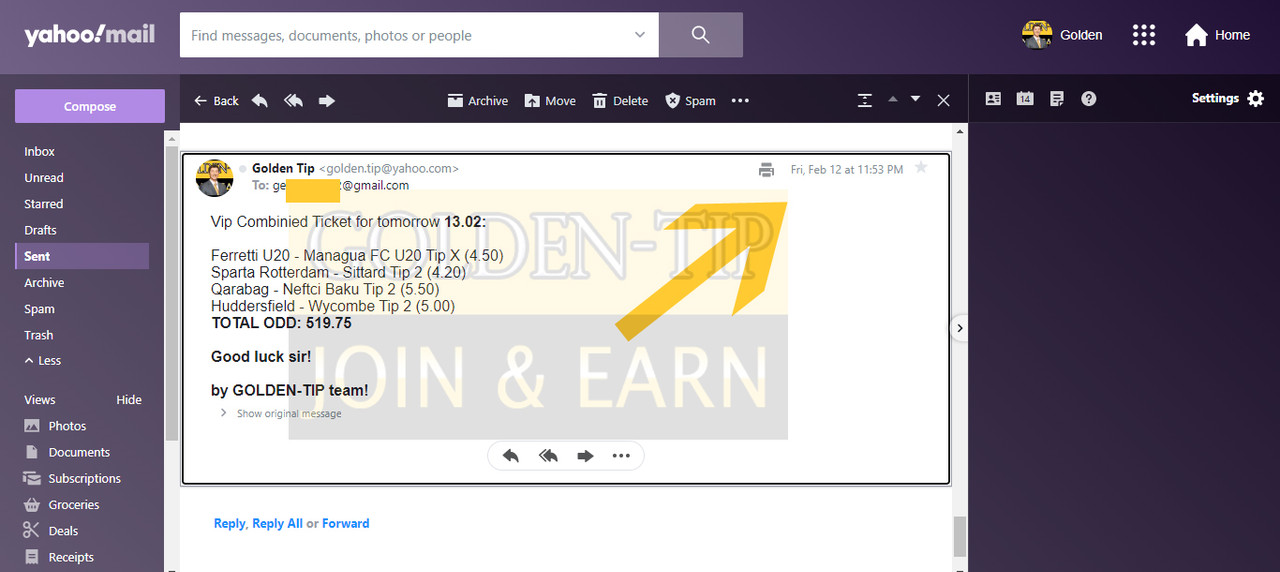This screenshot has height=572, width=1280.
Task: Click the collapse conversation icon in toolbar
Action: click(865, 101)
